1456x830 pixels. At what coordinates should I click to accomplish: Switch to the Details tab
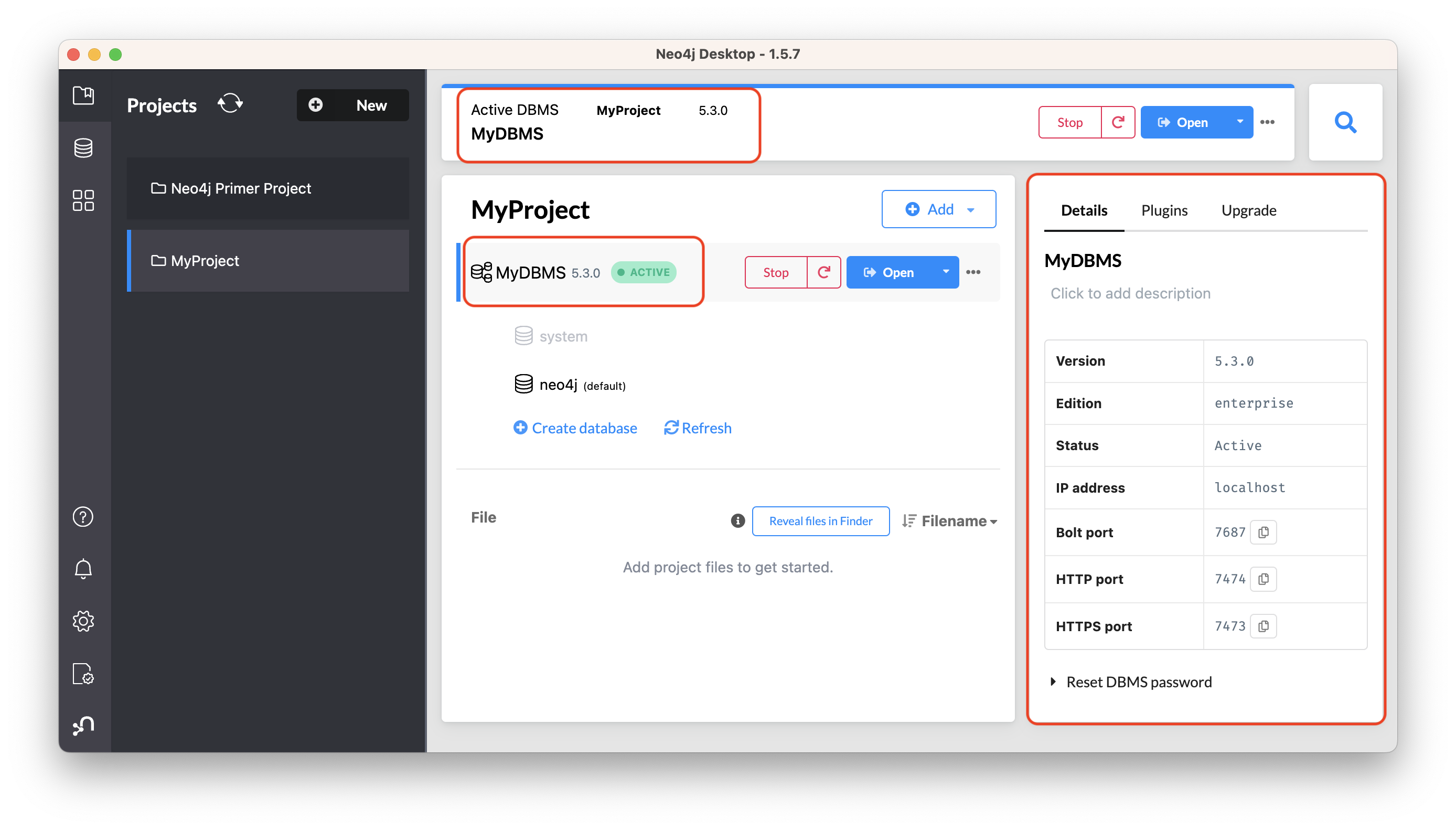coord(1084,210)
